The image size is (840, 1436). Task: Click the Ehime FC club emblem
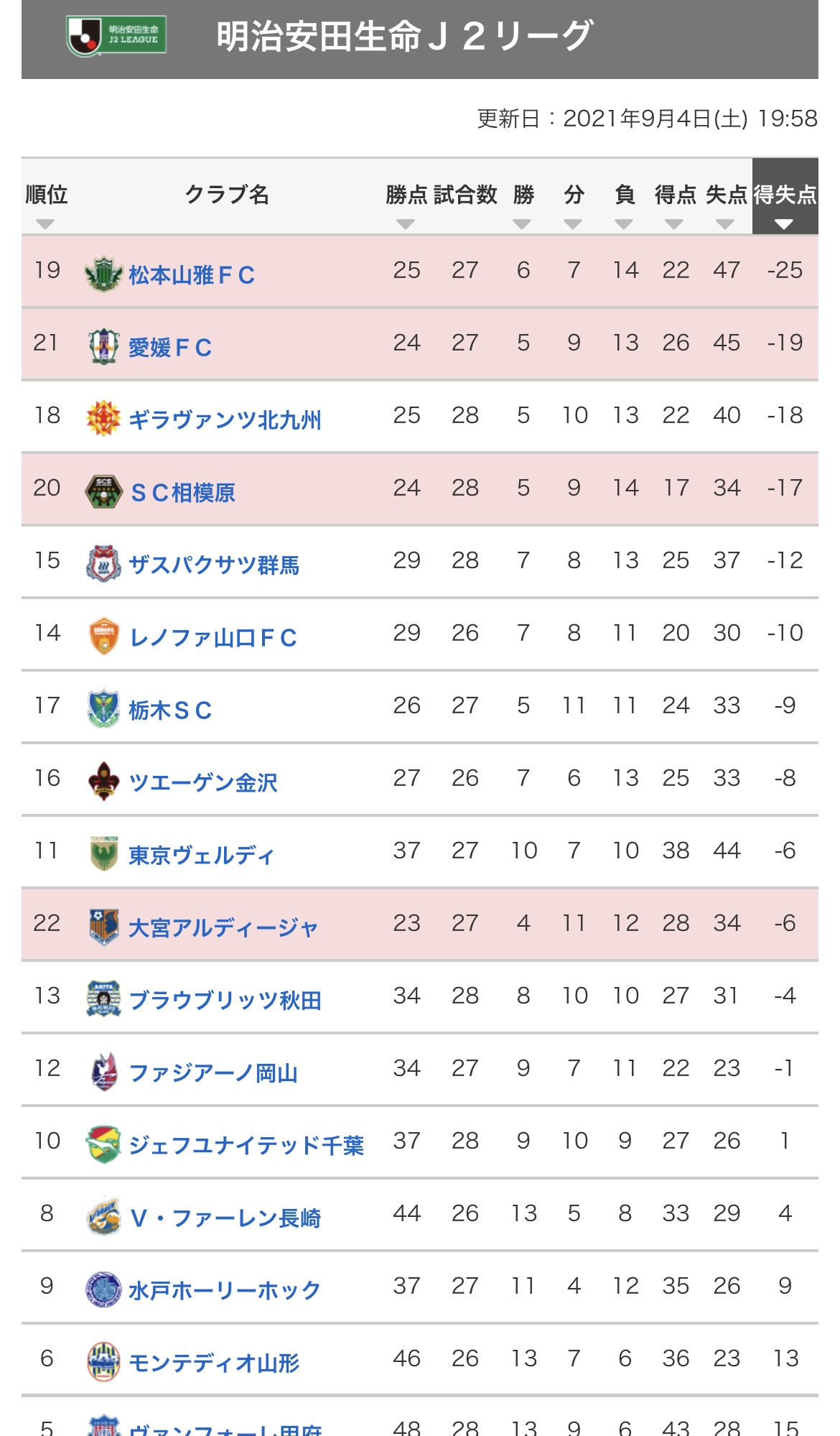103,346
